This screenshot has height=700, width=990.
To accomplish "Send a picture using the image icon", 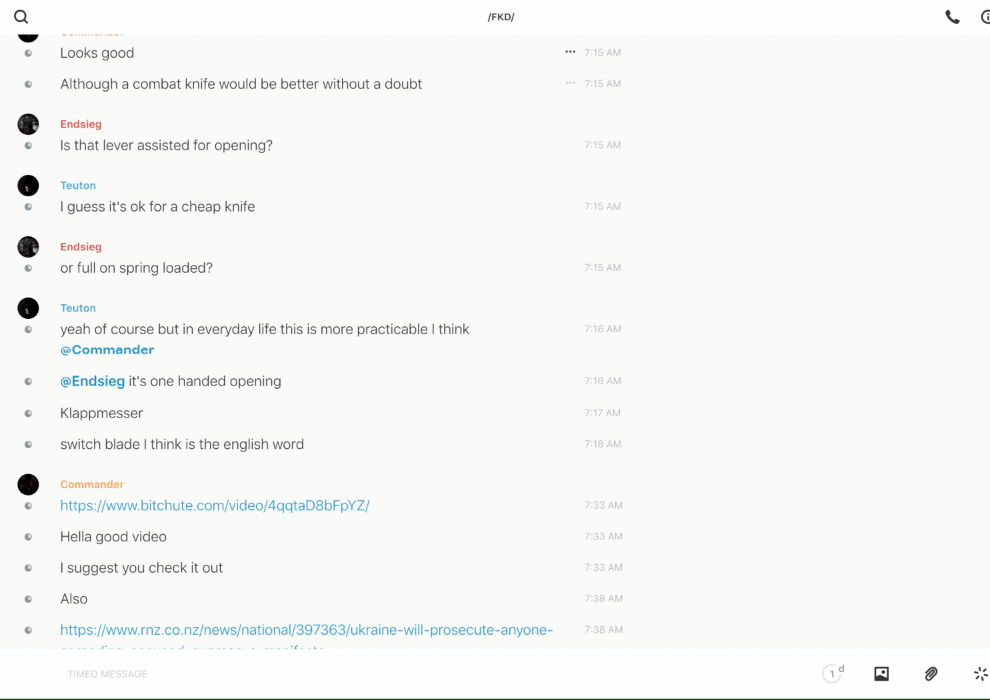I will pos(881,674).
